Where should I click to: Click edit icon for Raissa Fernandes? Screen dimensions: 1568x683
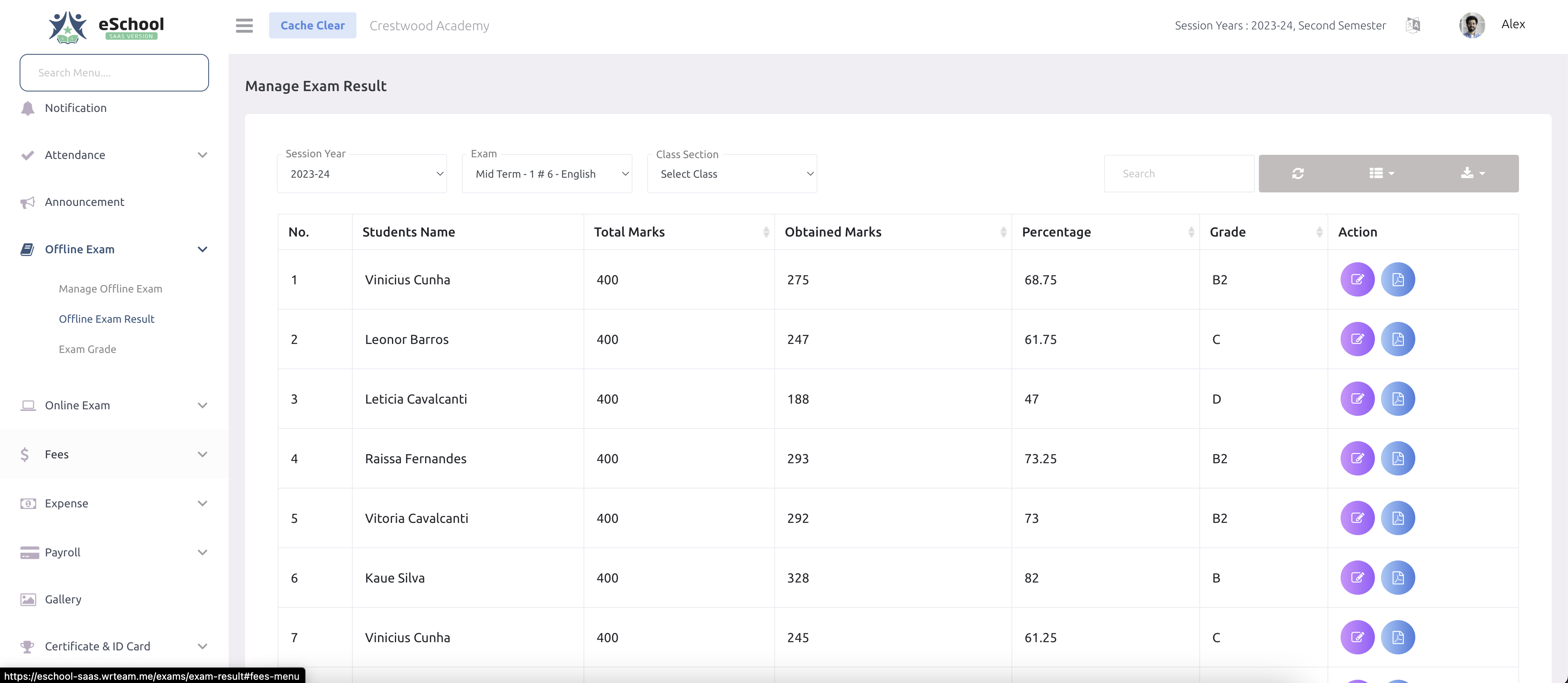(x=1357, y=458)
